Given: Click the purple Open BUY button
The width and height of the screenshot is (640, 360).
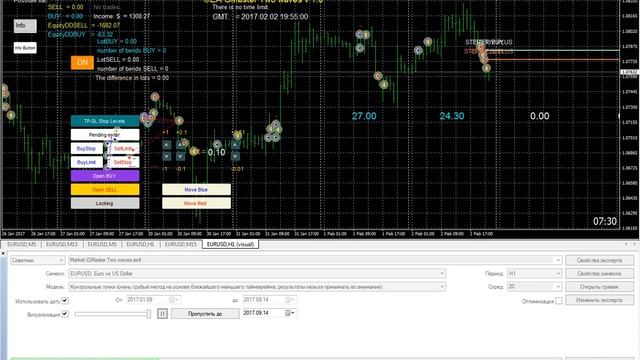Looking at the screenshot, I should pyautogui.click(x=104, y=176).
